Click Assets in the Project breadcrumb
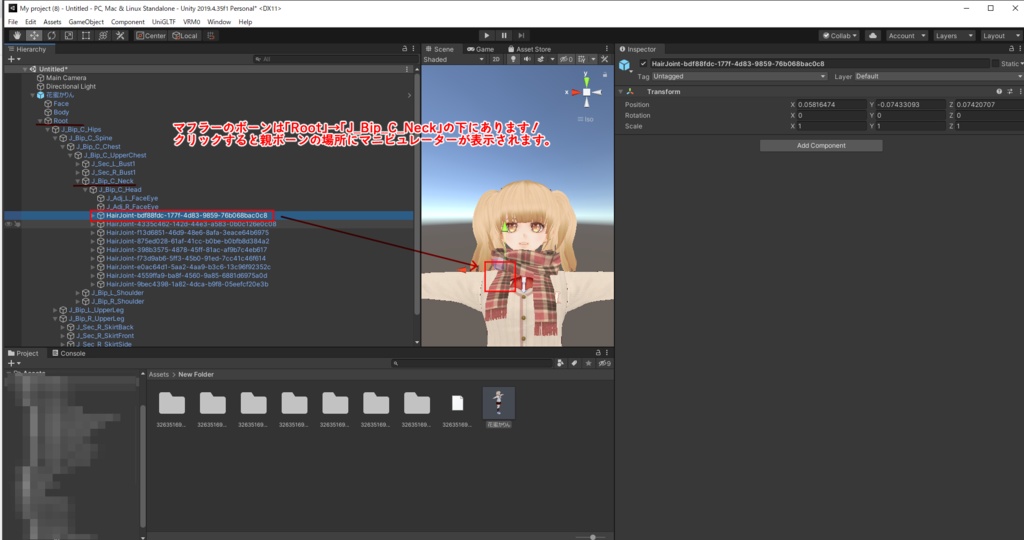Screen dimensions: 1024x540 (159, 374)
